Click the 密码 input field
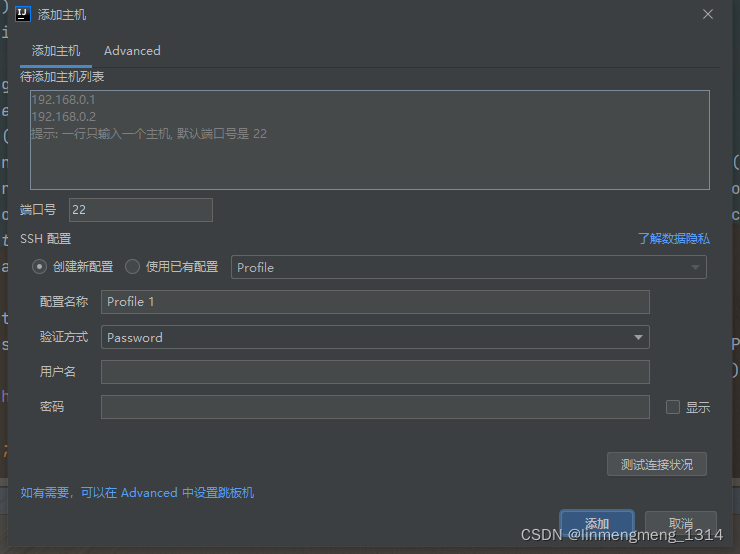740x554 pixels. click(x=375, y=407)
